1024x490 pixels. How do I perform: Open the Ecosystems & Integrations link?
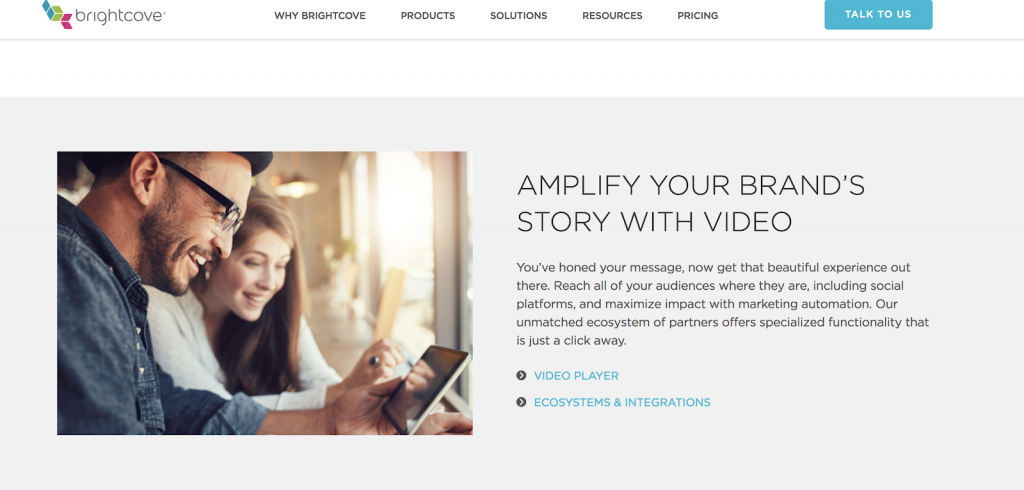point(622,402)
